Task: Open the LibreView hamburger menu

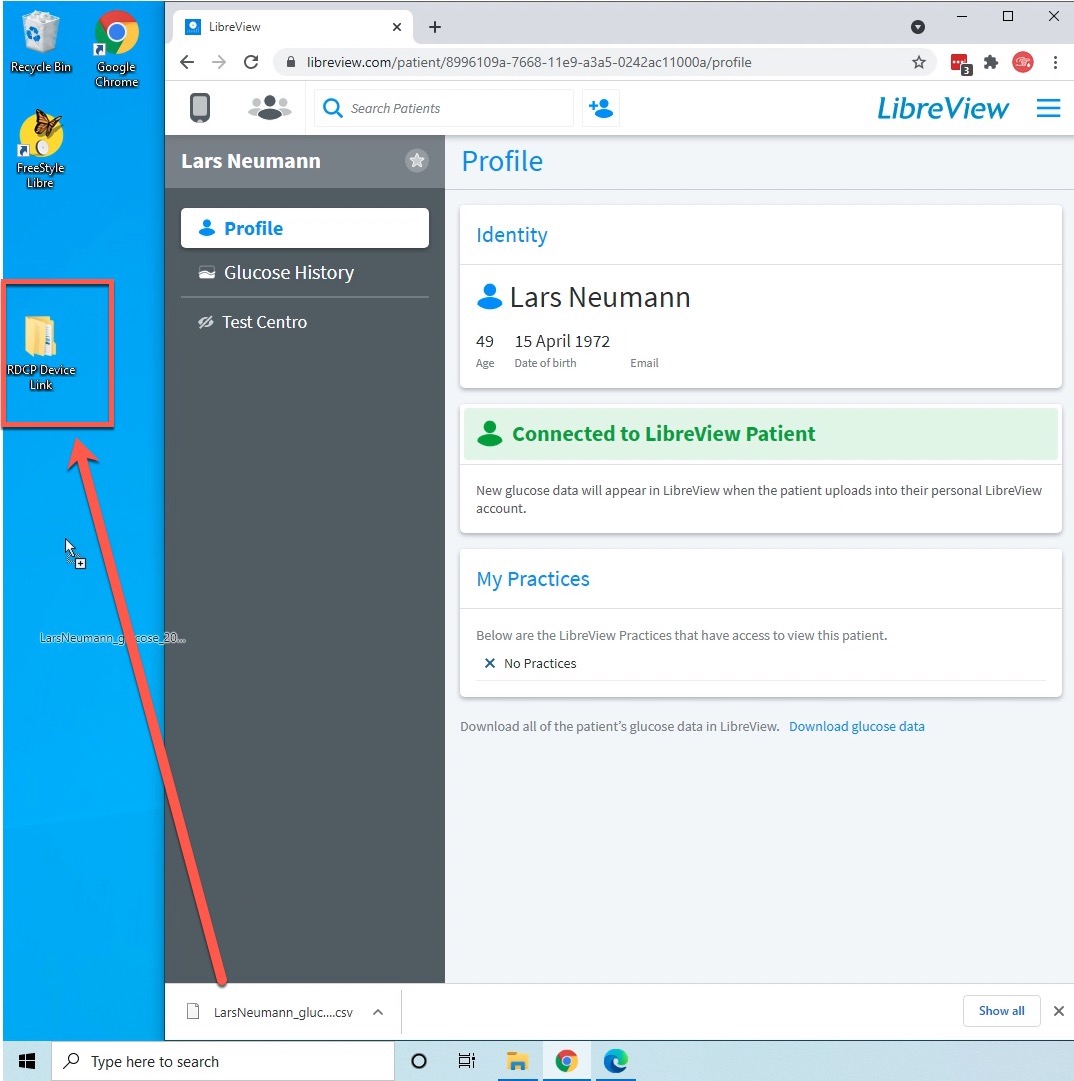Action: click(1048, 108)
